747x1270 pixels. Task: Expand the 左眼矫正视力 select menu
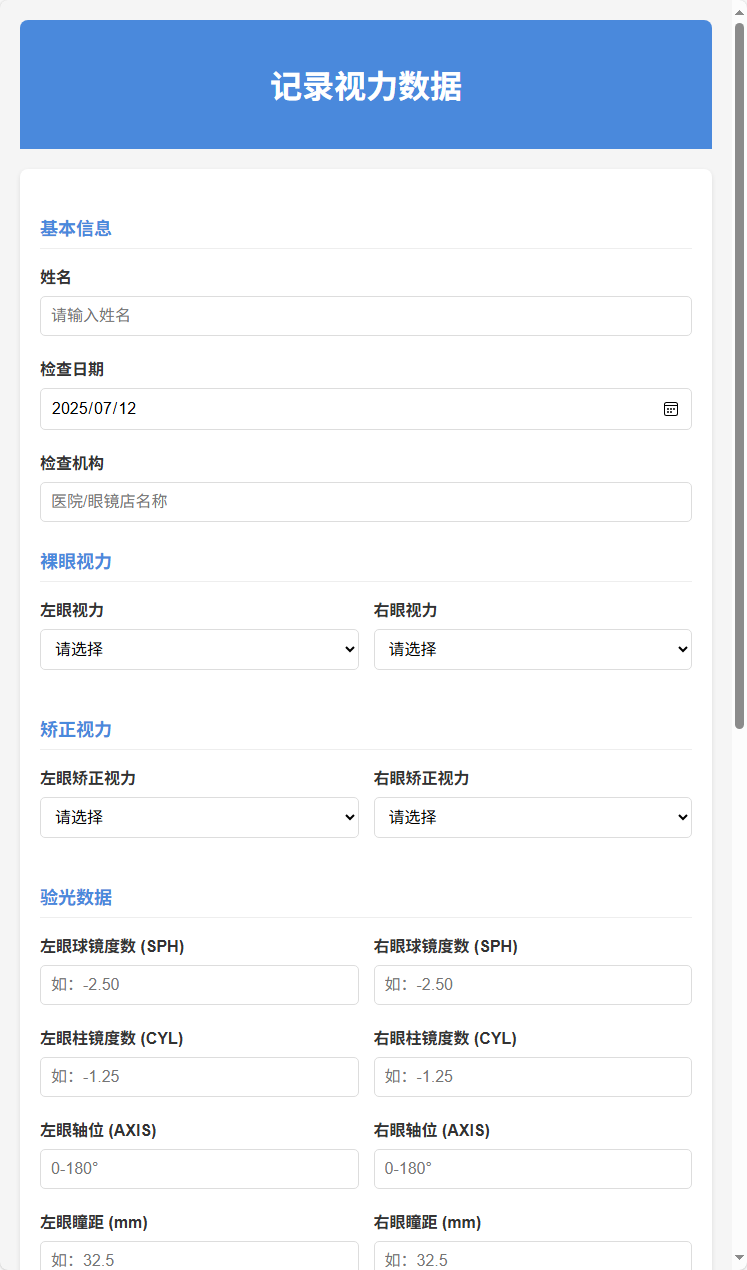click(x=198, y=817)
